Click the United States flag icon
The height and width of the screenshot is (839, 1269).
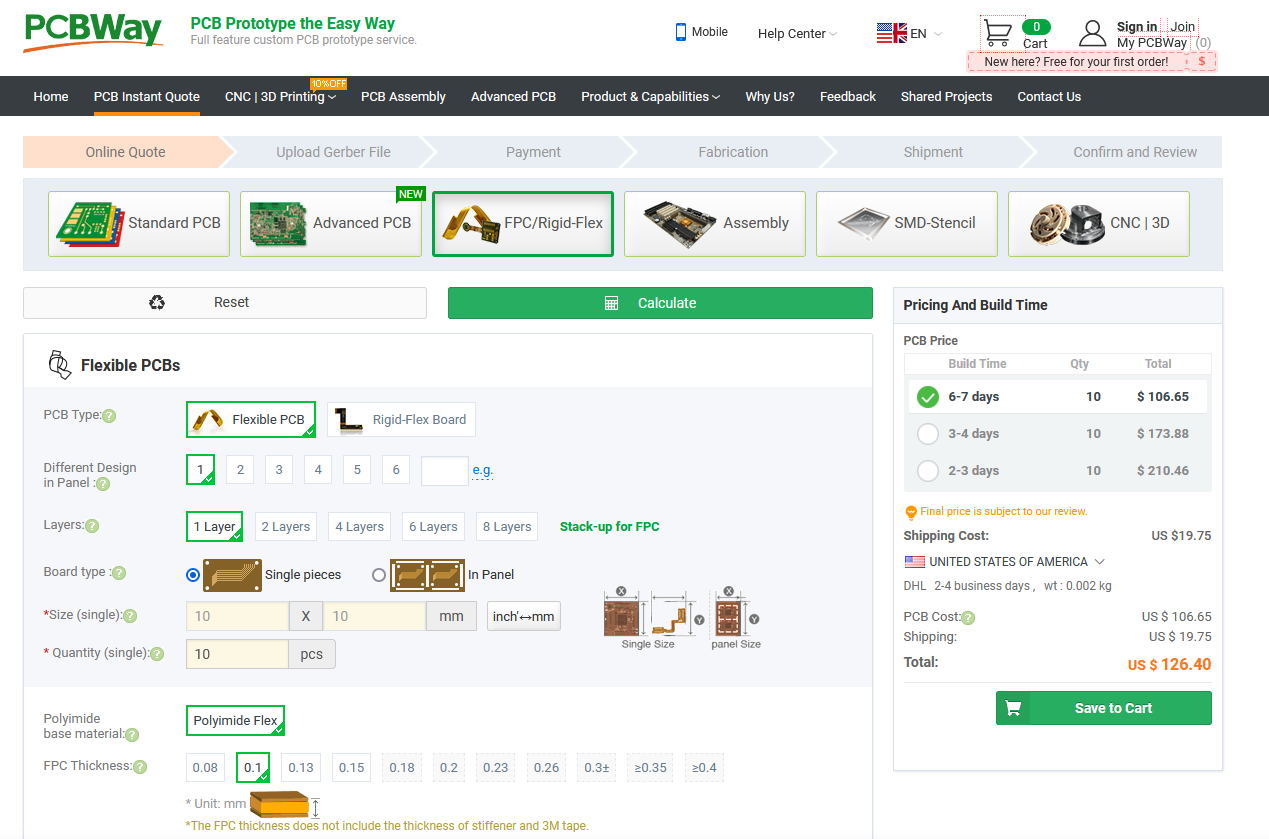point(914,562)
